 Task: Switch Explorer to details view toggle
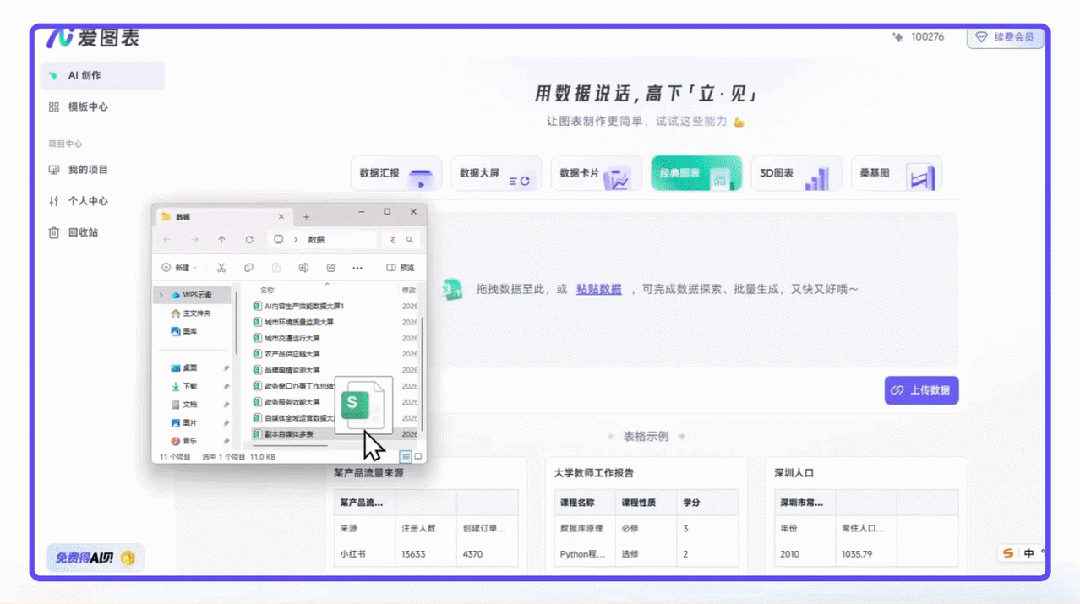[x=406, y=456]
